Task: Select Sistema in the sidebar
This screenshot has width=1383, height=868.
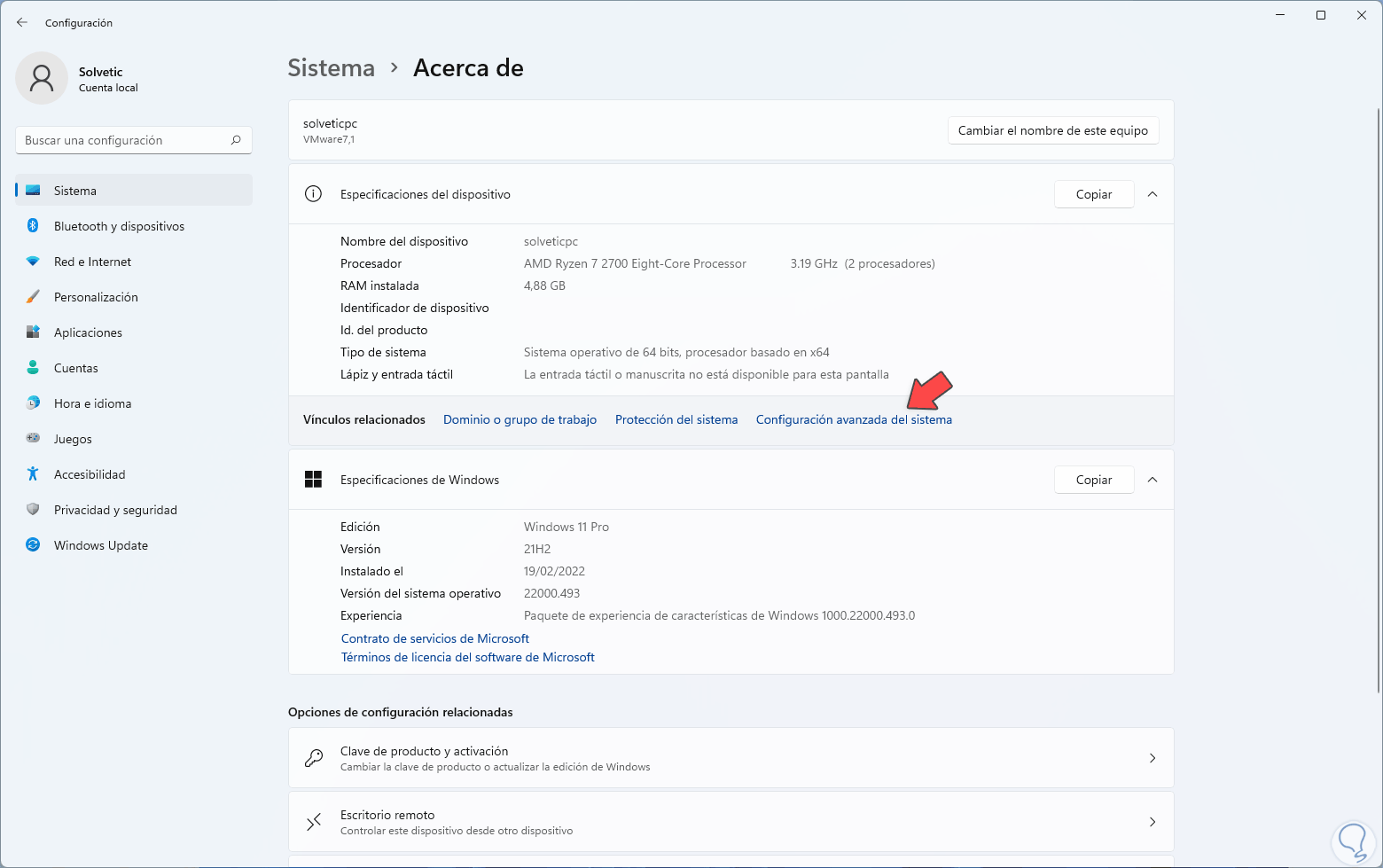Action: (x=134, y=191)
